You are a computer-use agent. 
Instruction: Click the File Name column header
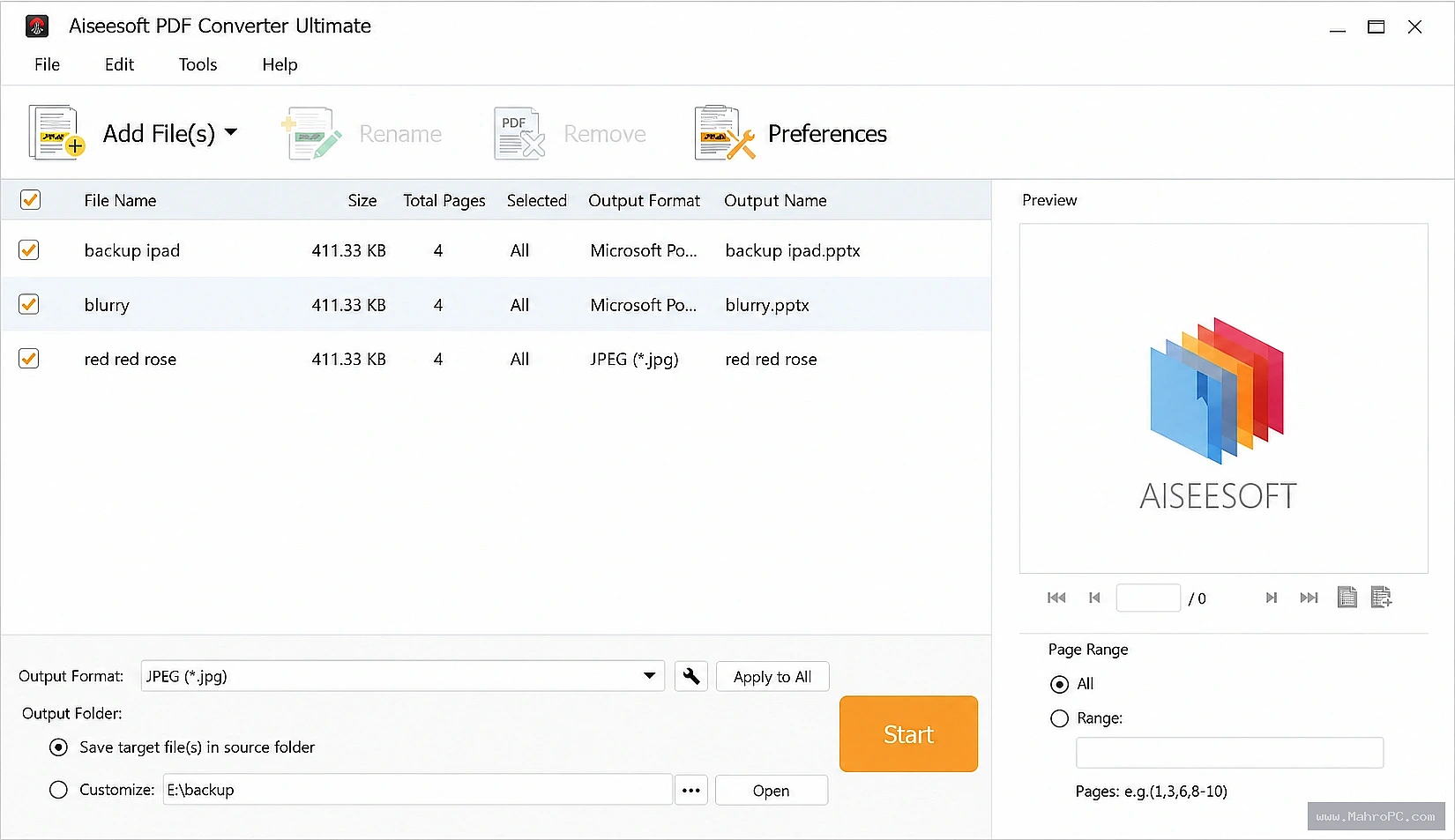(120, 200)
